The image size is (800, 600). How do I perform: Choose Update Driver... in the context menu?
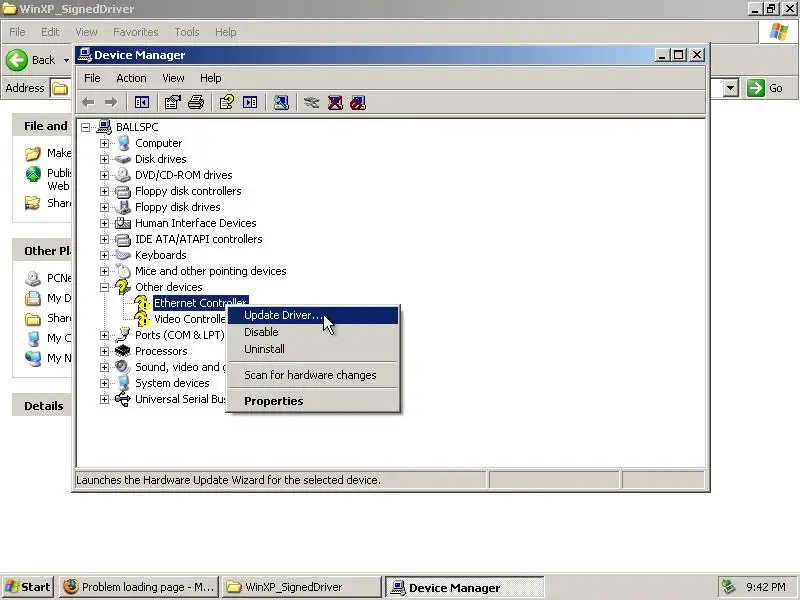pyautogui.click(x=313, y=315)
